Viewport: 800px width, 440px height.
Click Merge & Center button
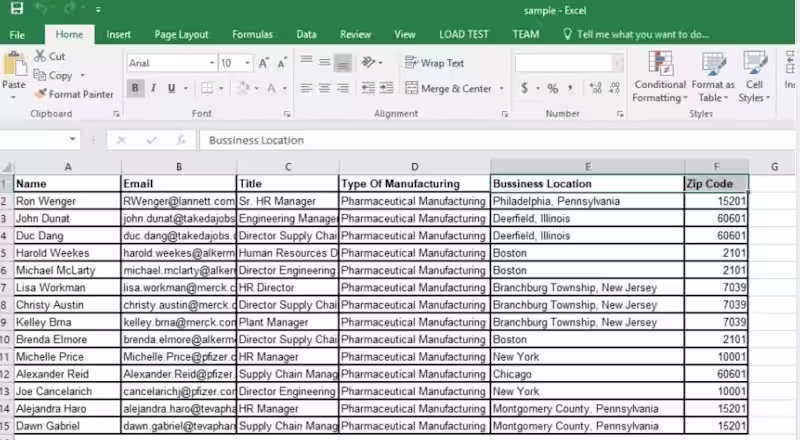(x=448, y=88)
